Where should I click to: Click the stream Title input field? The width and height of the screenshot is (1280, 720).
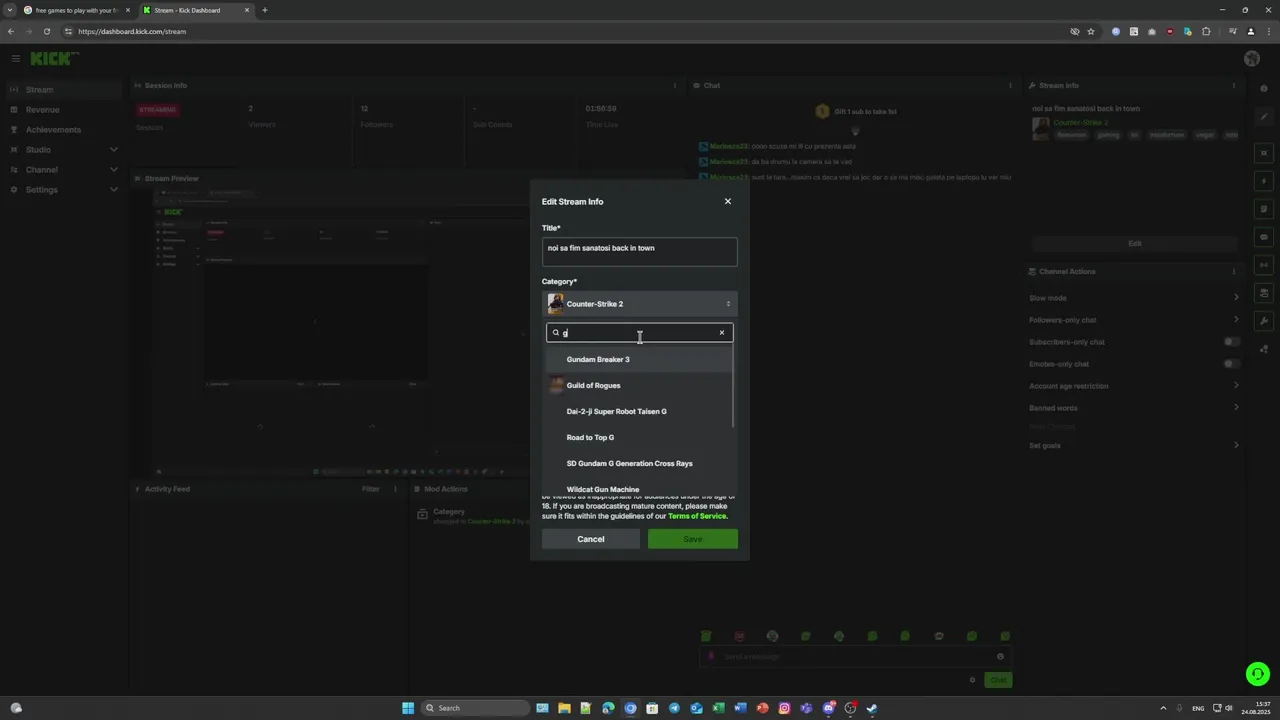pyautogui.click(x=640, y=251)
